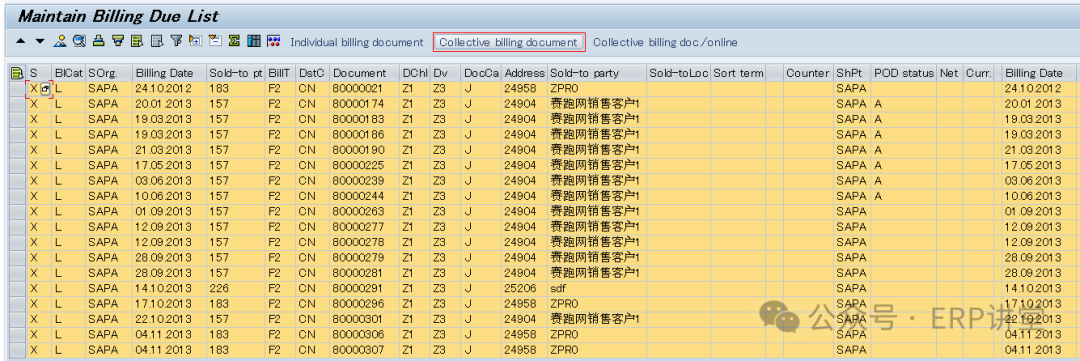Click the move-up triangle toolbar icon
Screen dimensions: 1080x361
click(20, 41)
